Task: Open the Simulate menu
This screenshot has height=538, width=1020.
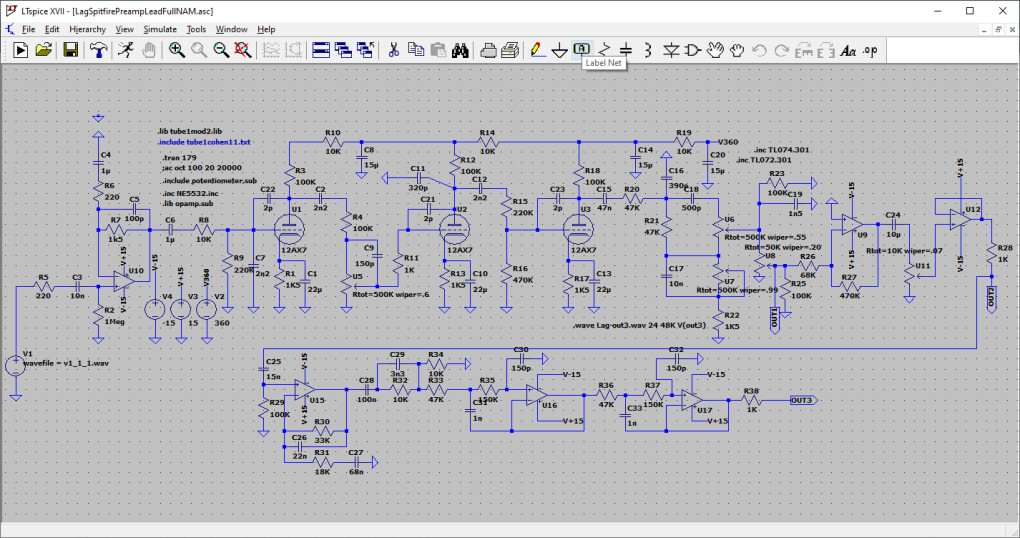Action: point(160,29)
